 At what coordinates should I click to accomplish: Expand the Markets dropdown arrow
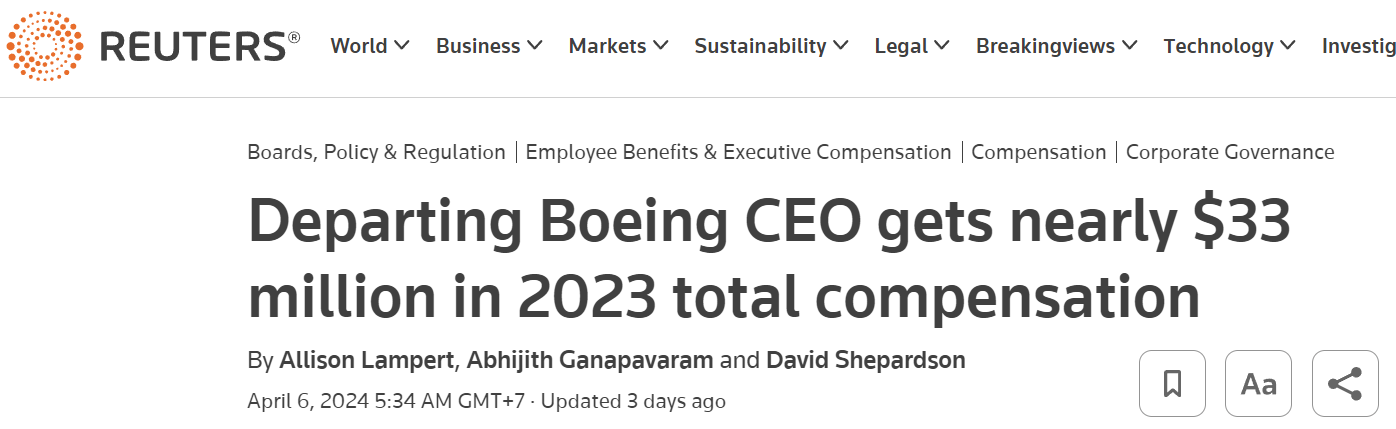[661, 46]
